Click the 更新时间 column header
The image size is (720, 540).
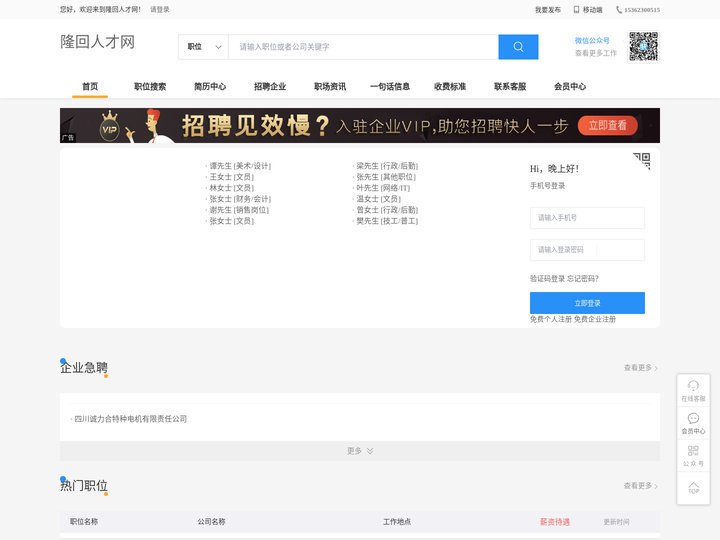click(616, 522)
